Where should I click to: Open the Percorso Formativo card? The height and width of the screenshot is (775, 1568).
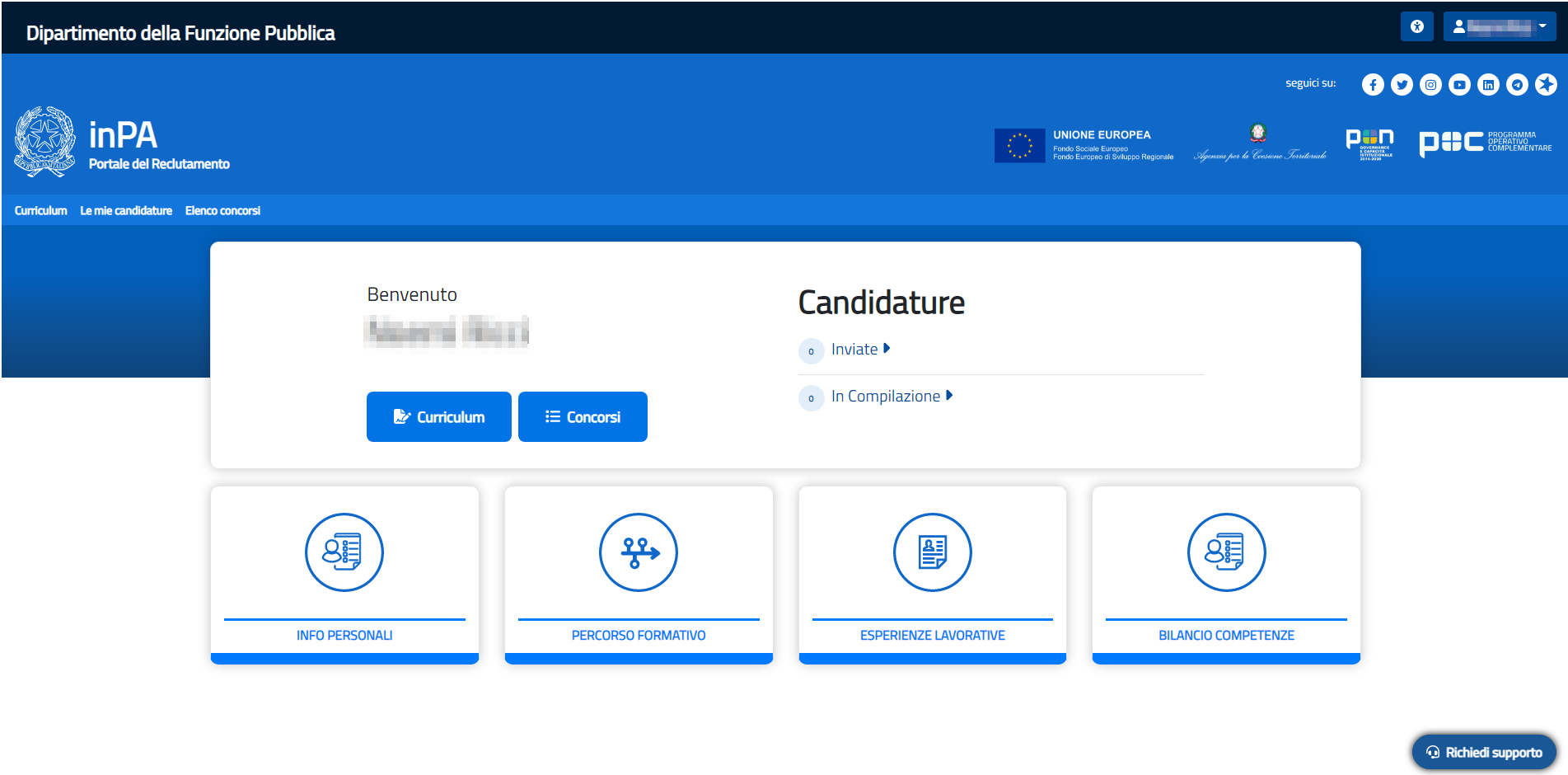tap(639, 575)
